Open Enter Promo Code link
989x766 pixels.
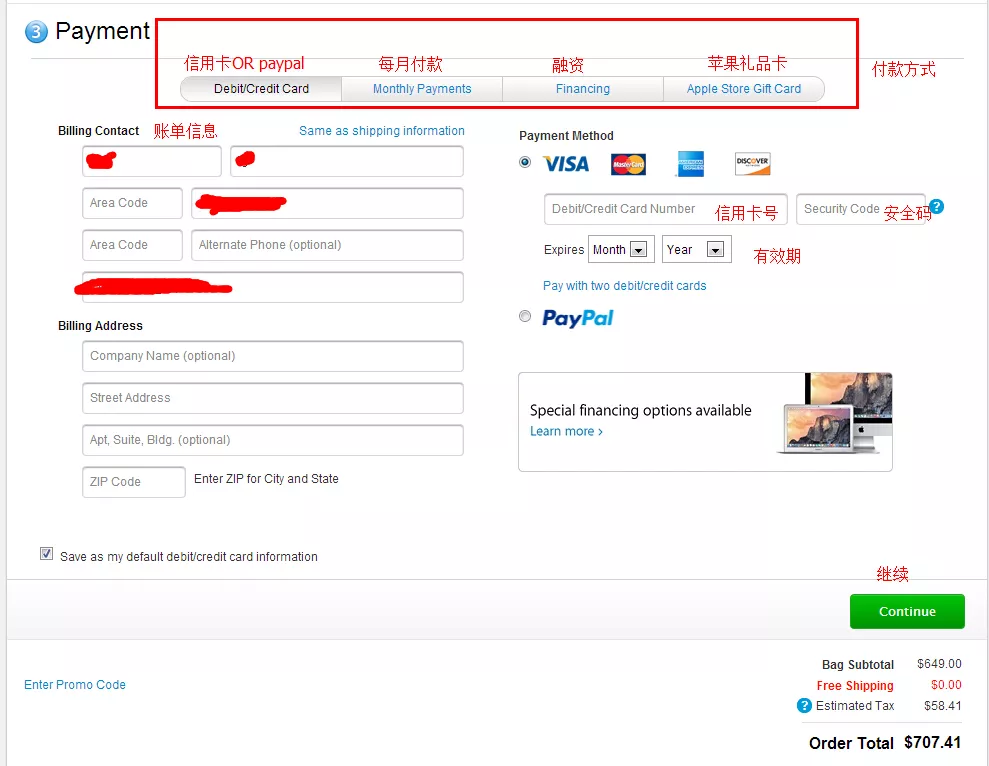tap(74, 685)
